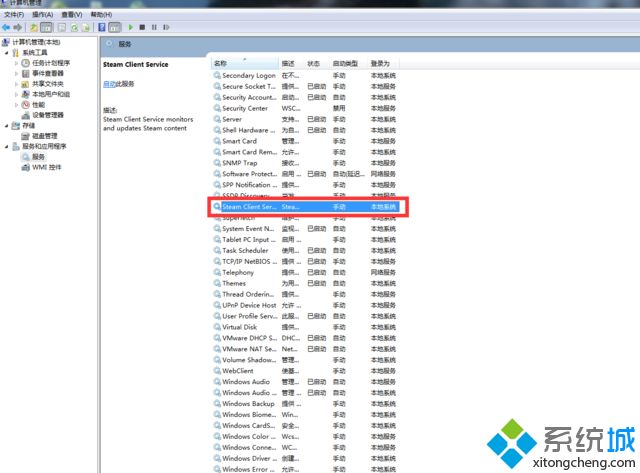This screenshot has height=473, width=640.
Task: Sort services by the 名称 column header
Action: point(244,63)
